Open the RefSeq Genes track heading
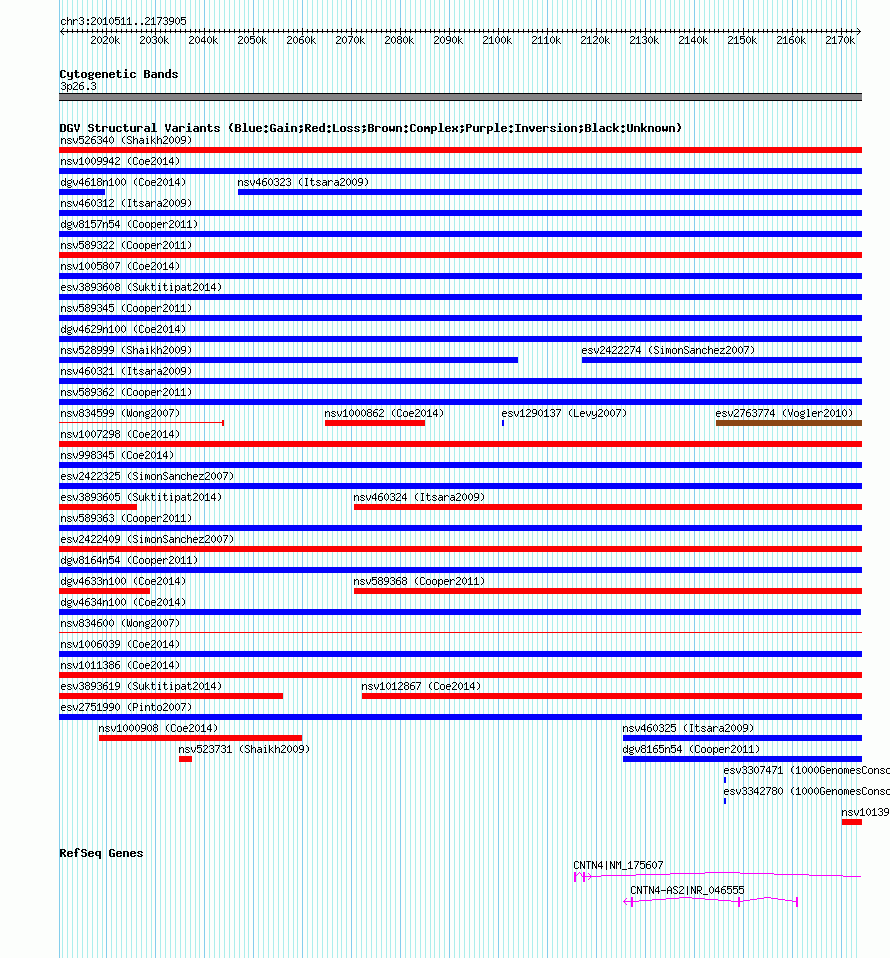This screenshot has width=890, height=958. [x=101, y=854]
